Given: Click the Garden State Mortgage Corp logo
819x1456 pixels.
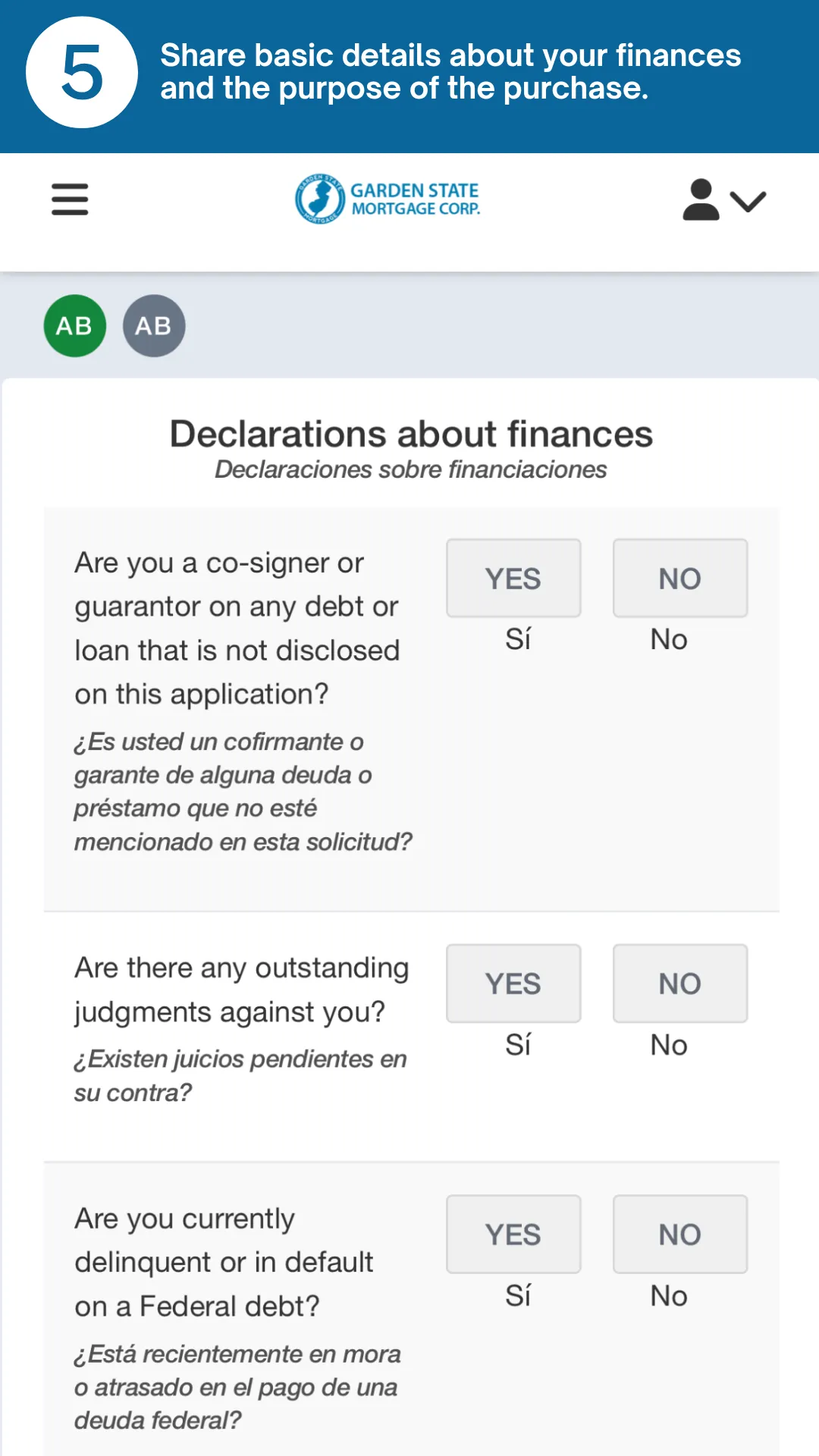Looking at the screenshot, I should 388,199.
